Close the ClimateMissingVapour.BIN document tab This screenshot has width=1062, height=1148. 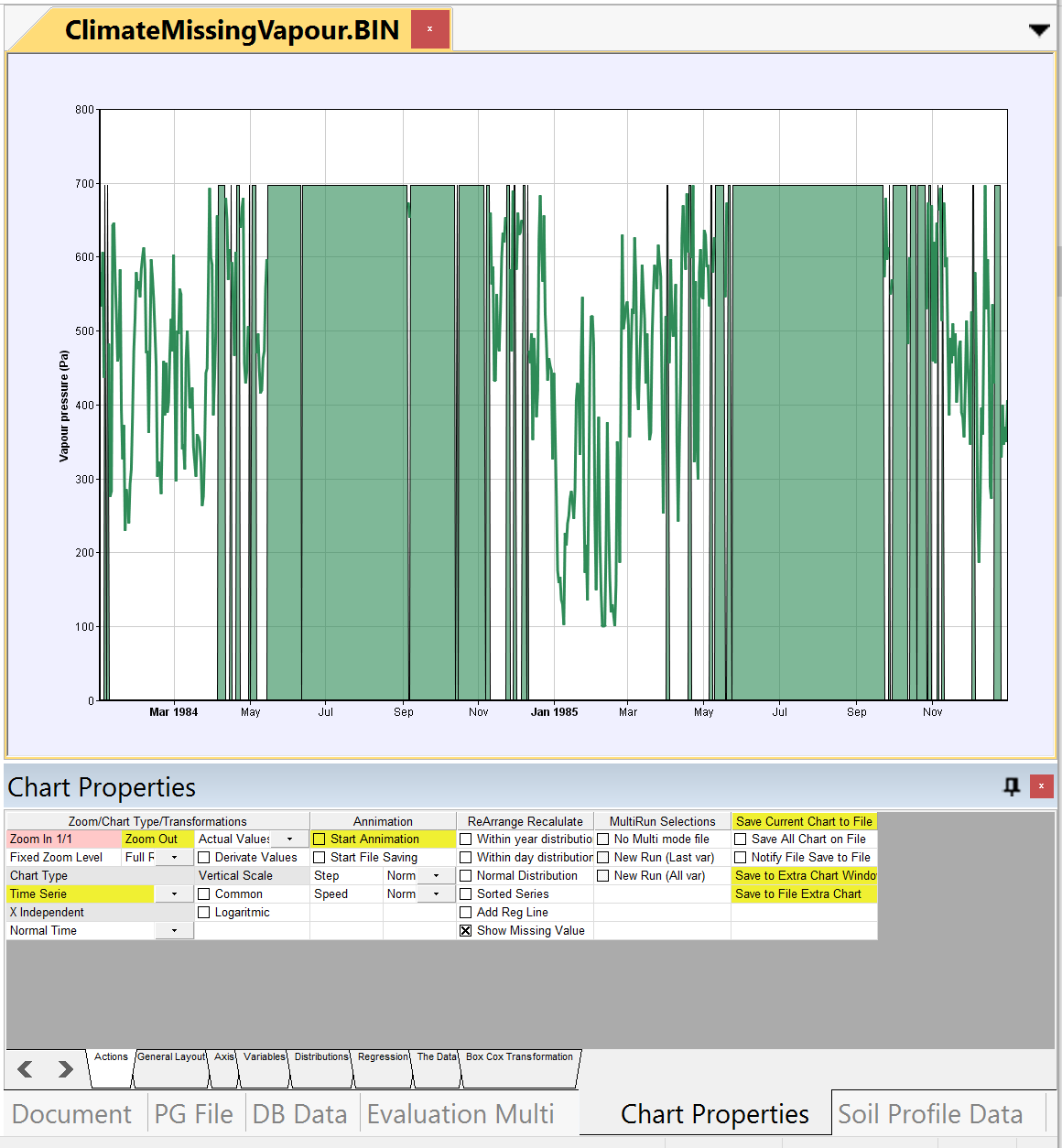429,29
